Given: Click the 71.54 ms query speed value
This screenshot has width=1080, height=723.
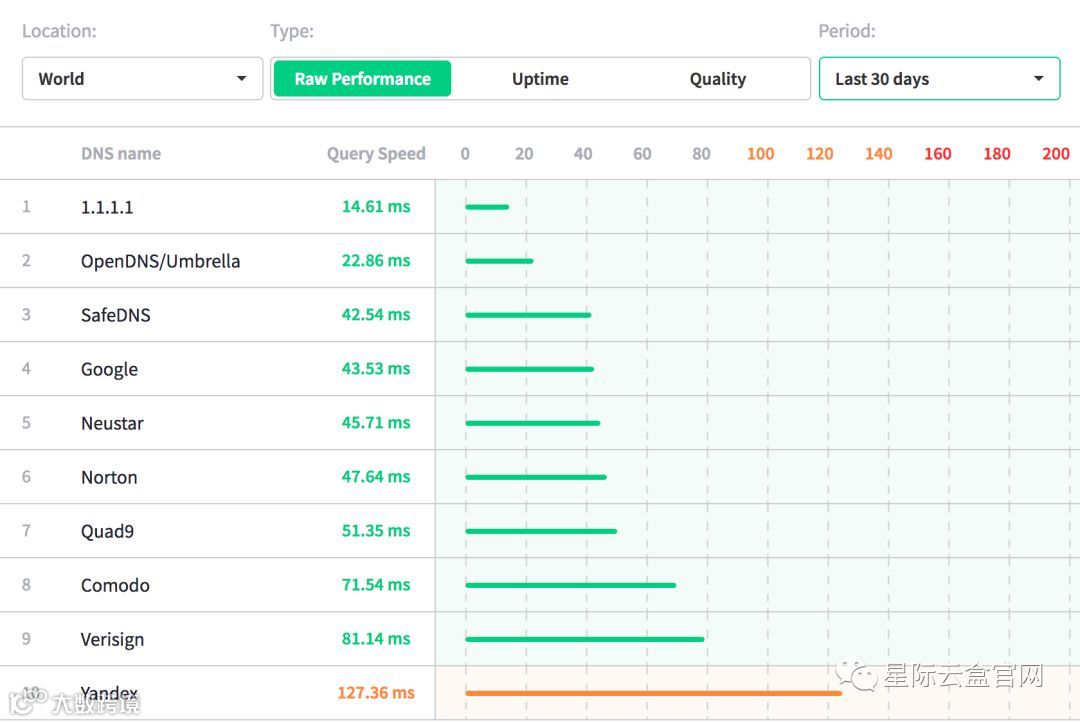Looking at the screenshot, I should tap(376, 585).
